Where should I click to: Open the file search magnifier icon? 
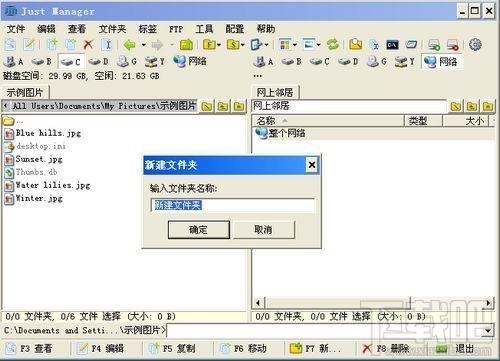(355, 44)
